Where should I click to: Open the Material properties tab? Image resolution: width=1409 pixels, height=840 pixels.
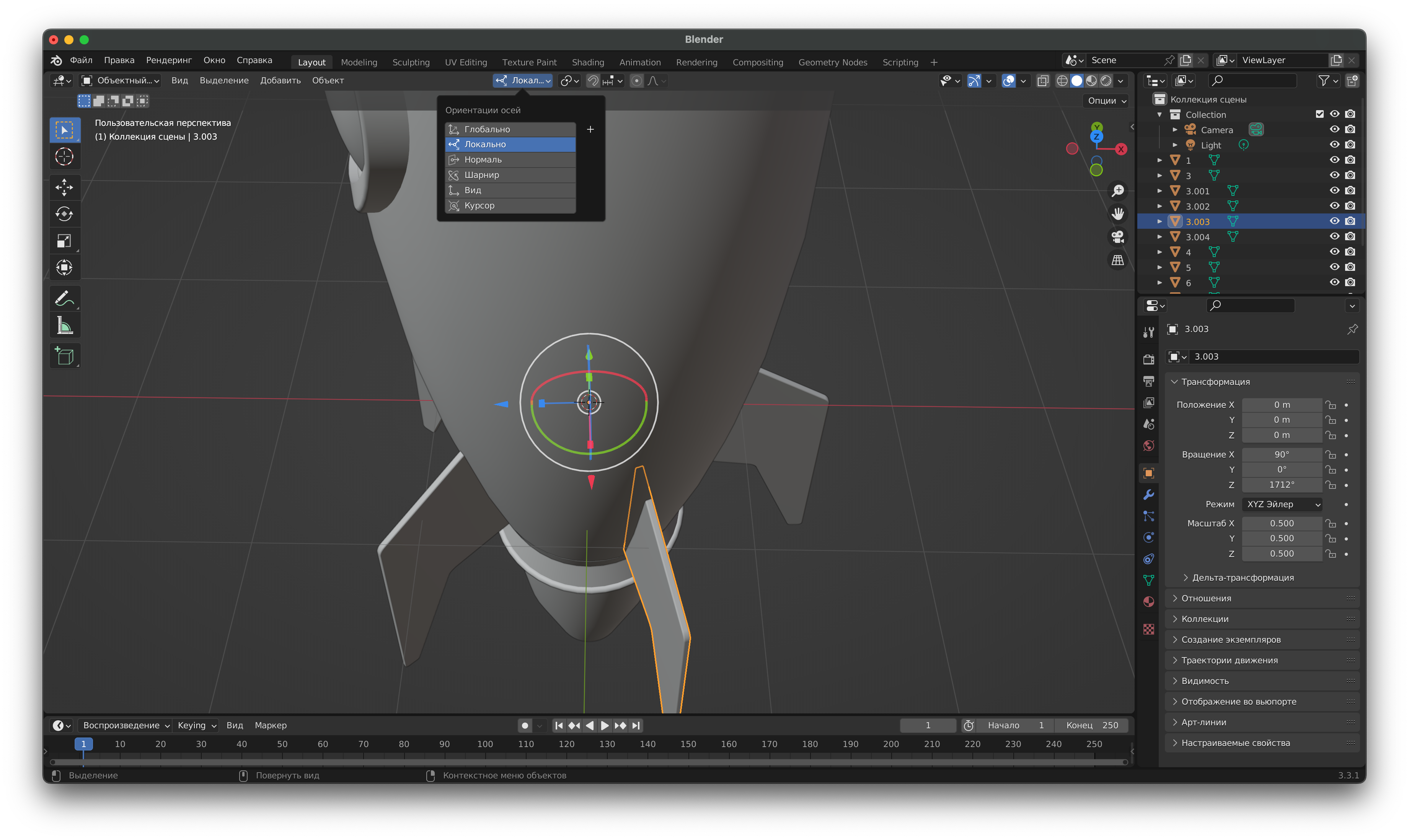click(1148, 602)
